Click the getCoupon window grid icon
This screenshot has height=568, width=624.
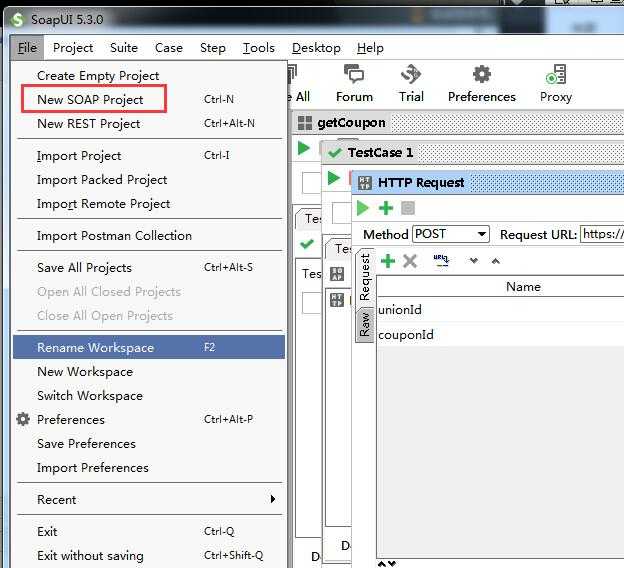[305, 123]
